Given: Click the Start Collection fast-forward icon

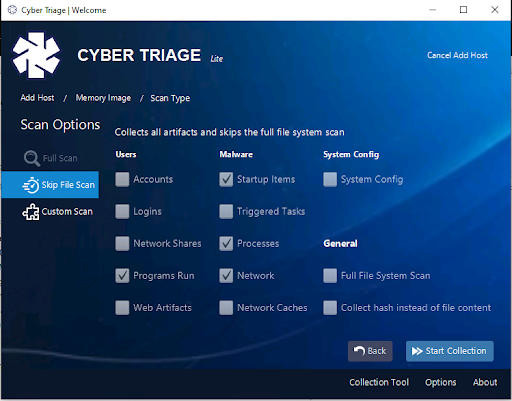Looking at the screenshot, I should 417,351.
